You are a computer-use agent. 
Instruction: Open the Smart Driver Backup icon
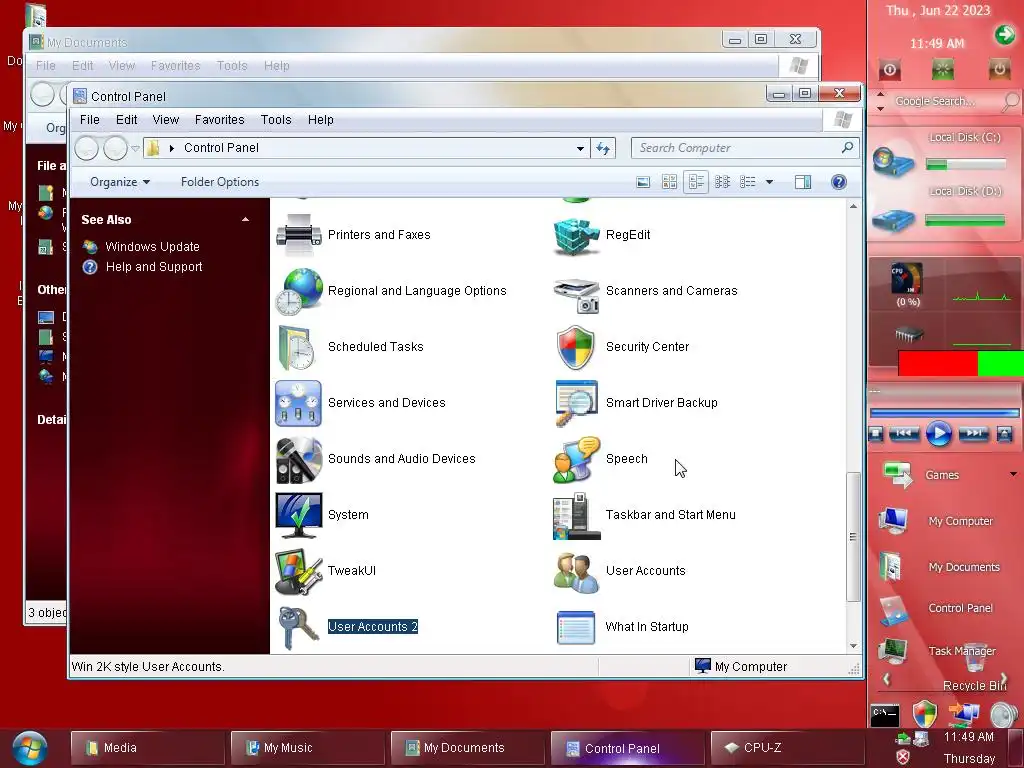pos(576,404)
